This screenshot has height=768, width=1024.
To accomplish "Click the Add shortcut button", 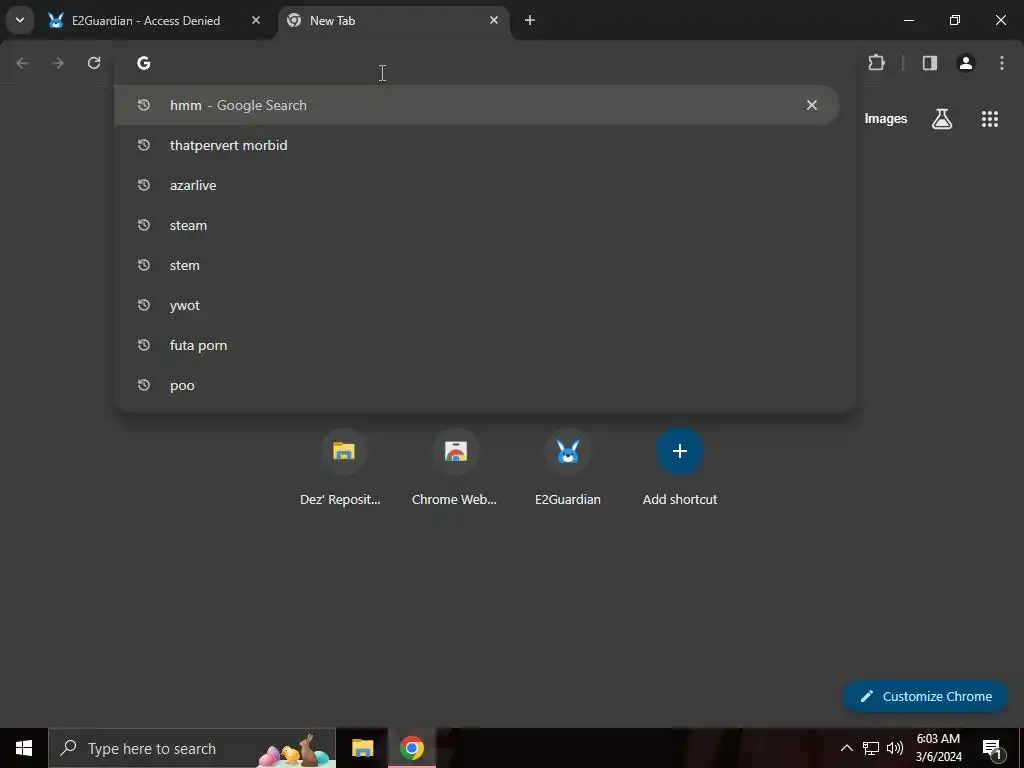I will coord(680,468).
